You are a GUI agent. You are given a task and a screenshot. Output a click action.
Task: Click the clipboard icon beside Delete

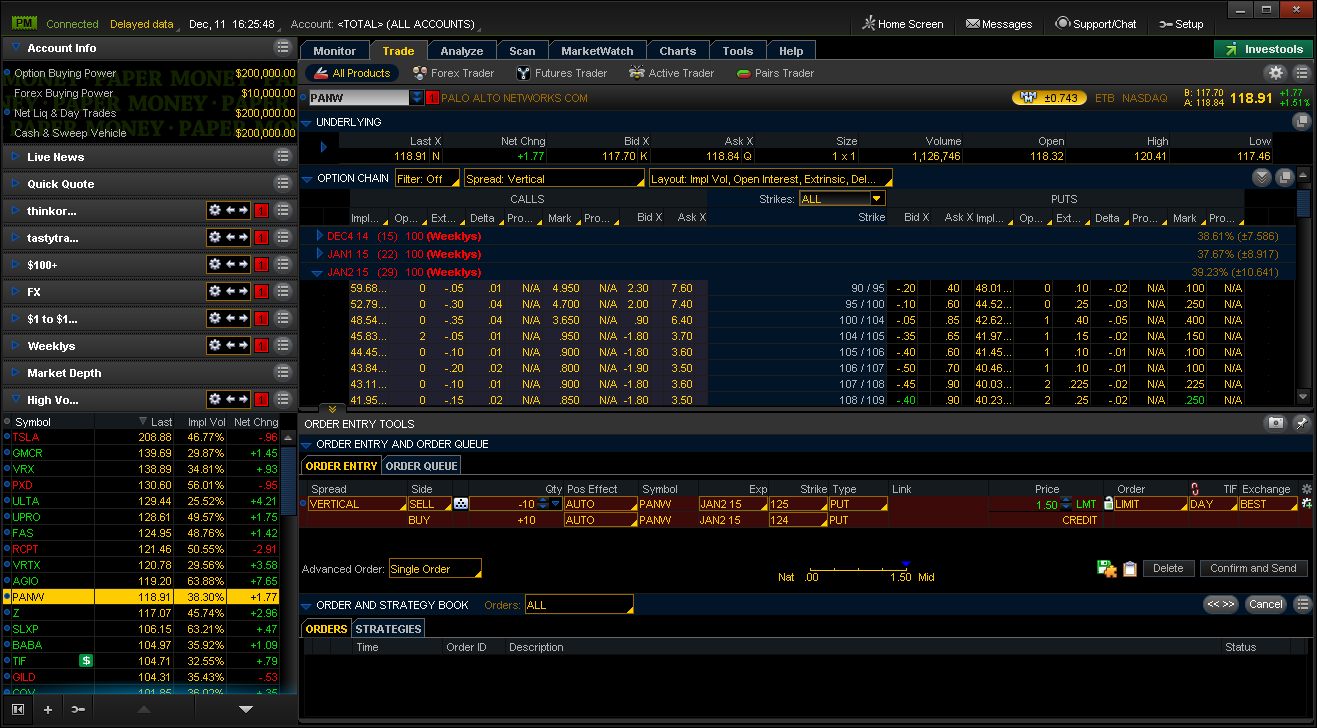coord(1130,568)
